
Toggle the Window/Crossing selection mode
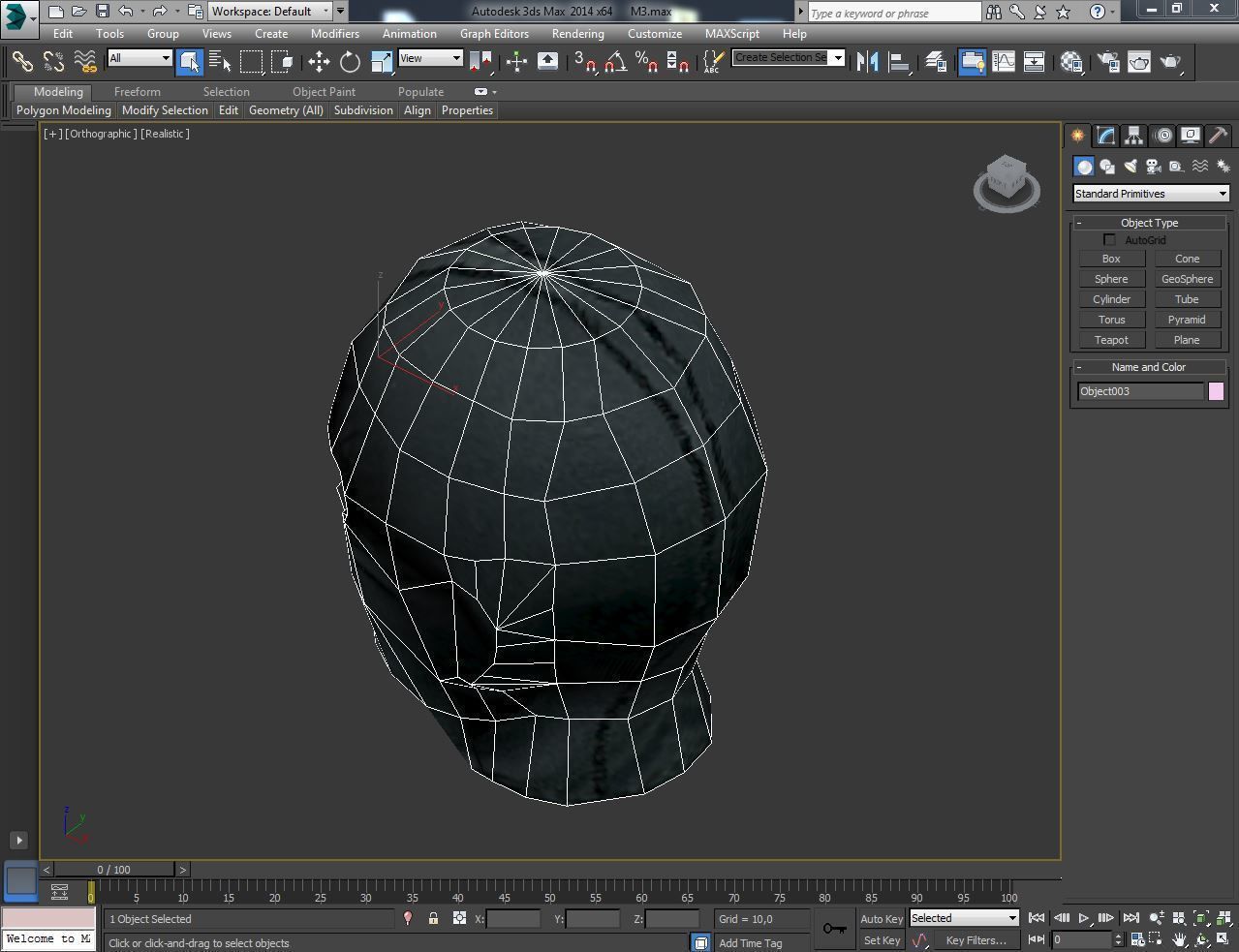point(283,62)
